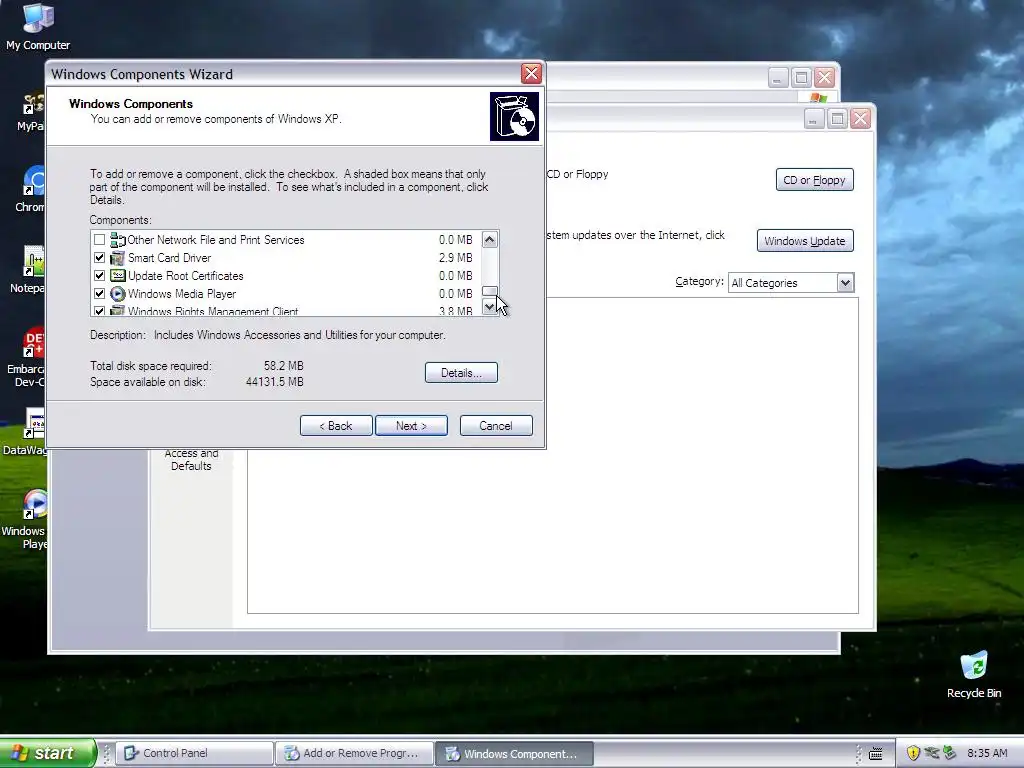Select Other Network File and Print Services text

click(x=216, y=240)
